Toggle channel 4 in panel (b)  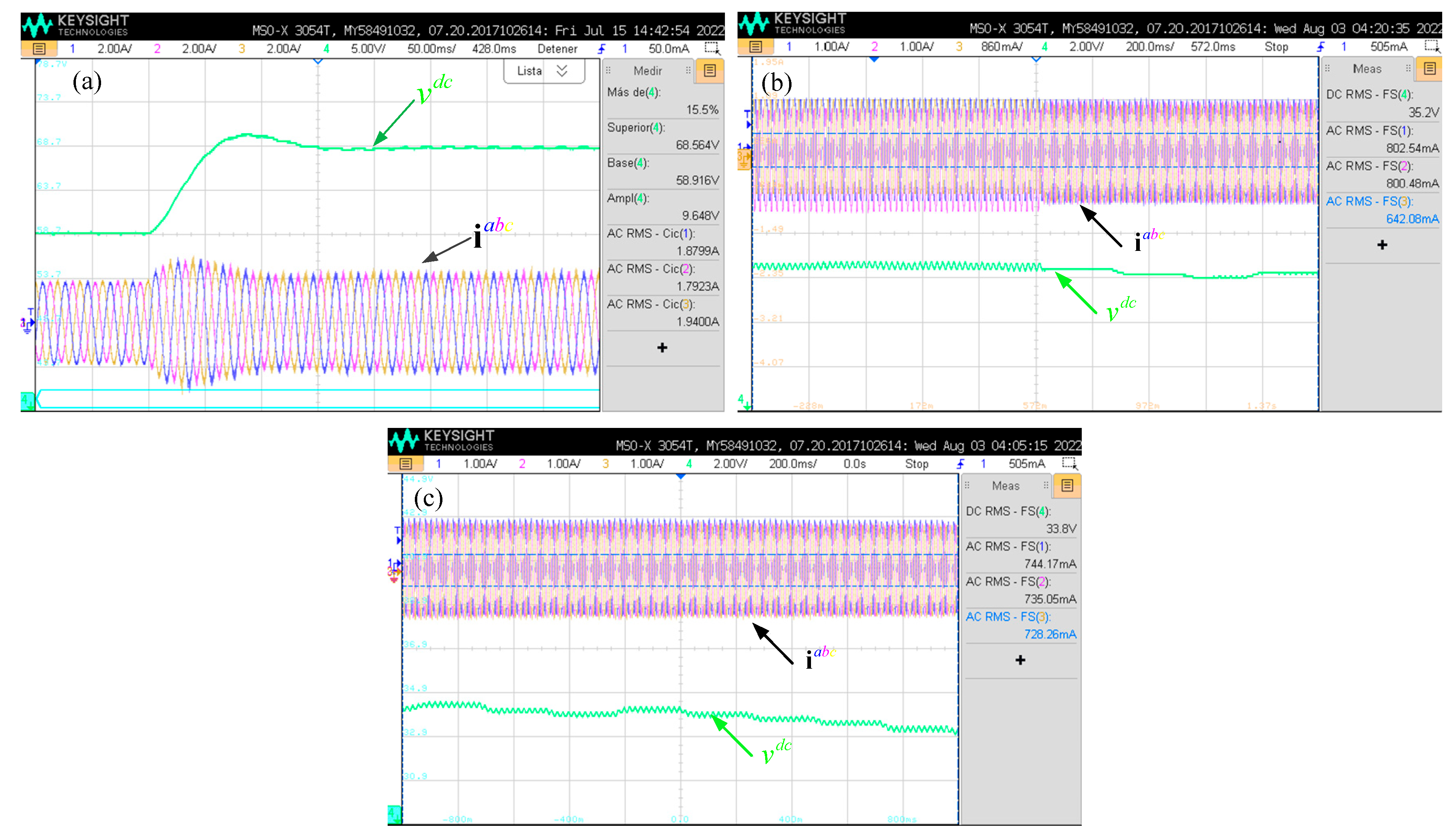point(1044,46)
